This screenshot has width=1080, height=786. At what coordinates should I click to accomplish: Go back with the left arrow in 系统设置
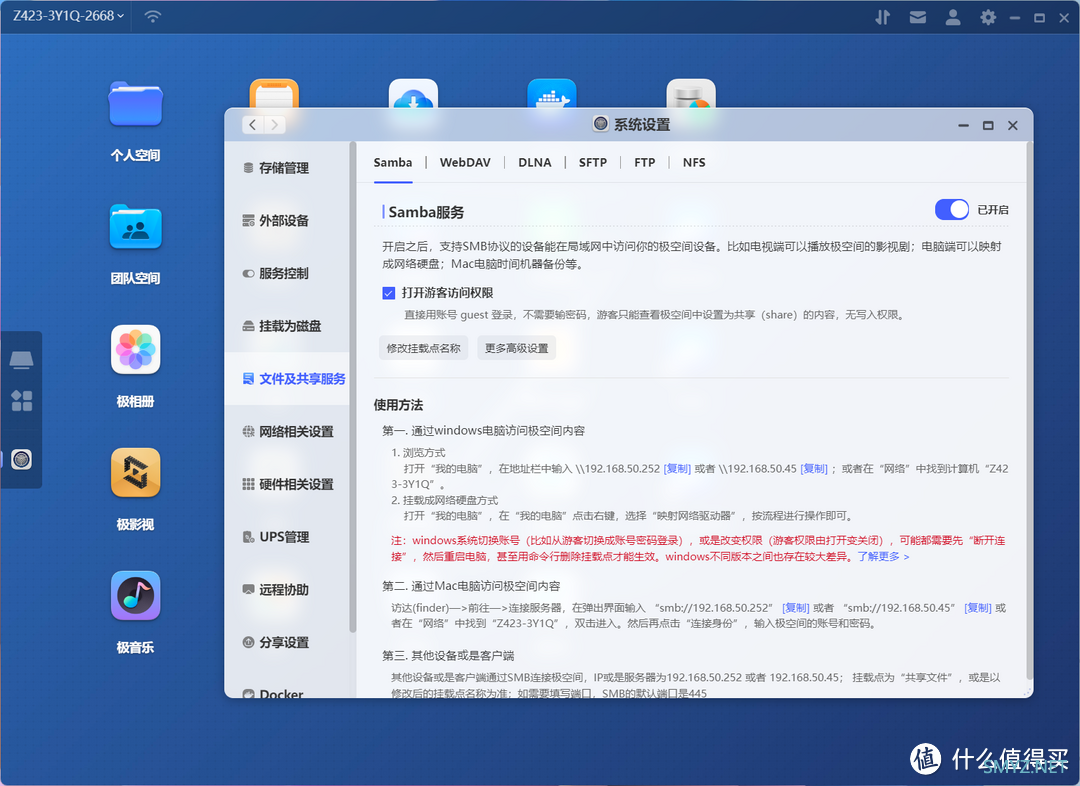pos(253,125)
